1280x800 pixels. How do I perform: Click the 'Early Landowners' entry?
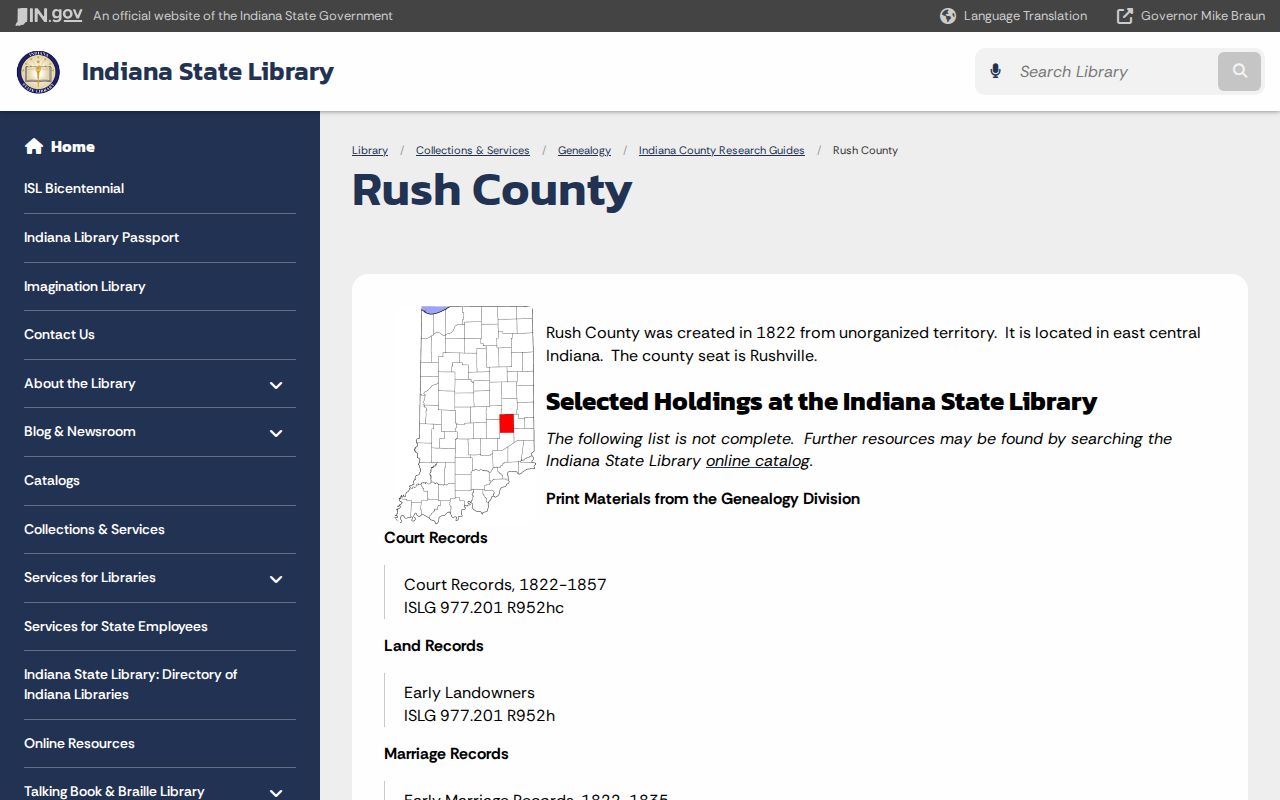click(469, 693)
